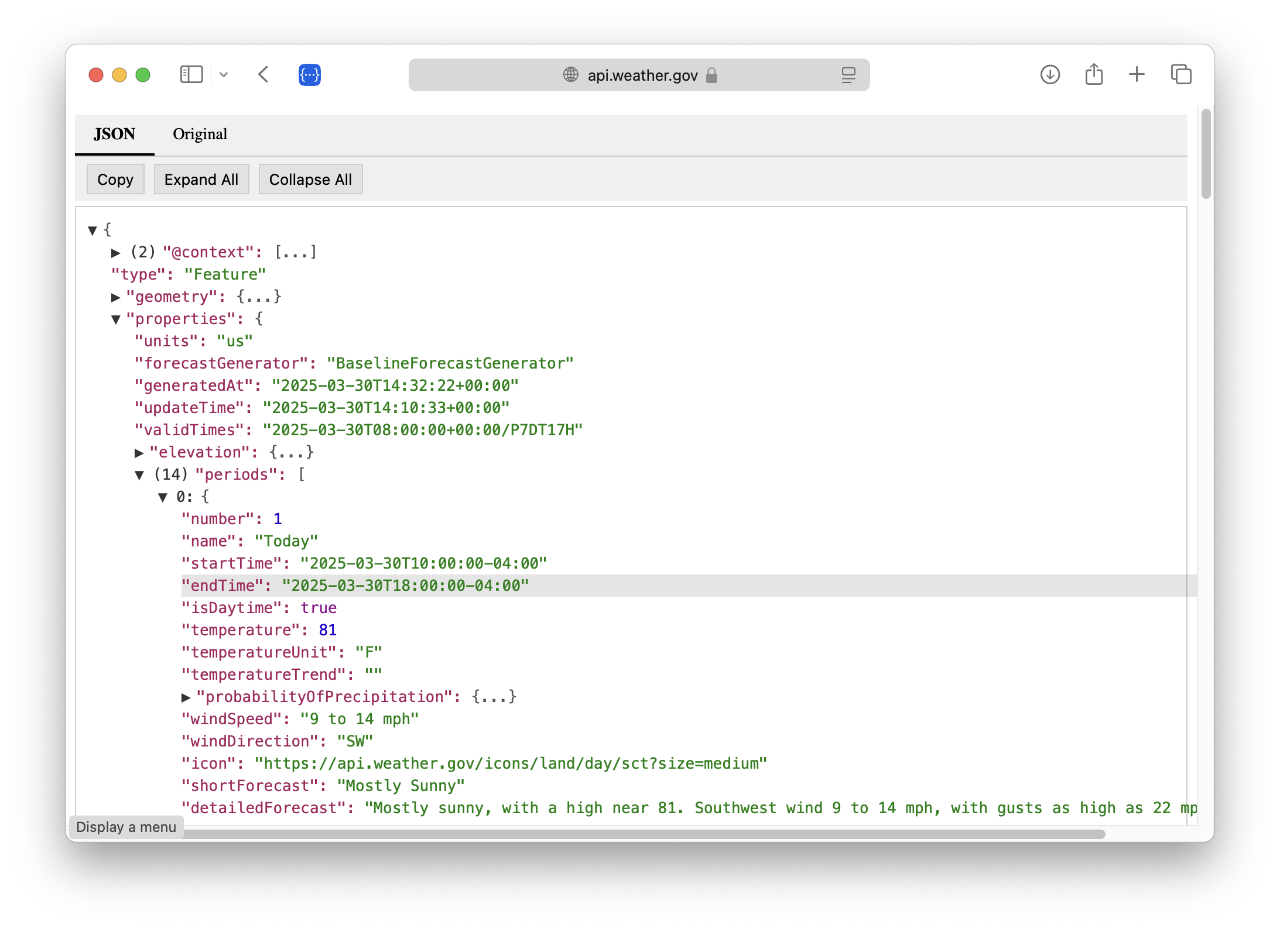The width and height of the screenshot is (1280, 929).
Task: Click the Collapse All button
Action: point(310,180)
